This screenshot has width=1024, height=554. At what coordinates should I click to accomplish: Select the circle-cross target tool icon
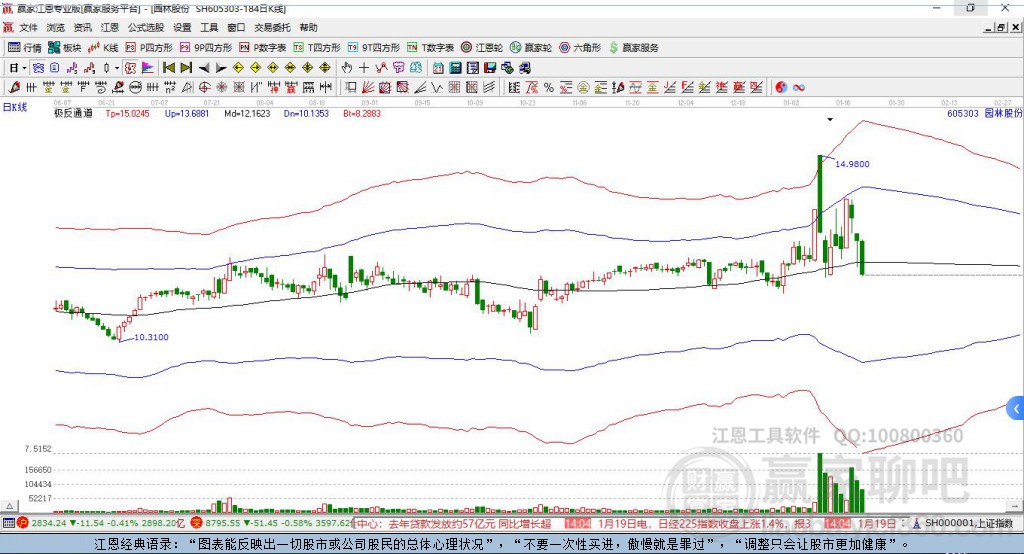(x=204, y=88)
